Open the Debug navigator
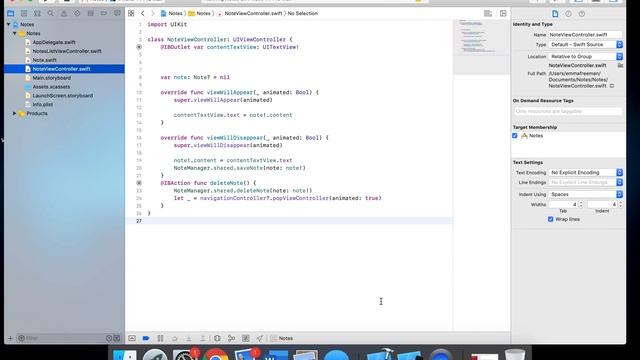The width and height of the screenshot is (640, 360). click(x=90, y=13)
